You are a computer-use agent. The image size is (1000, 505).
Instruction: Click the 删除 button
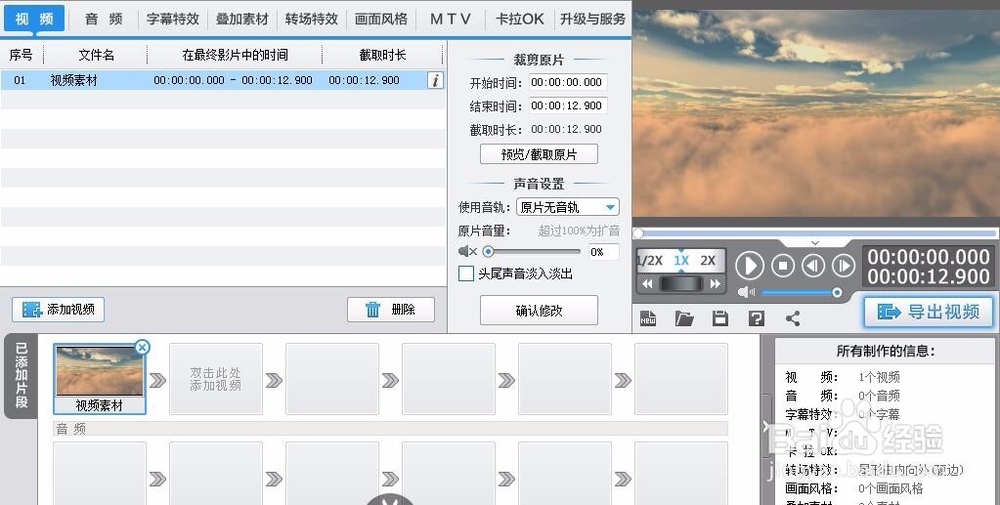pos(390,310)
